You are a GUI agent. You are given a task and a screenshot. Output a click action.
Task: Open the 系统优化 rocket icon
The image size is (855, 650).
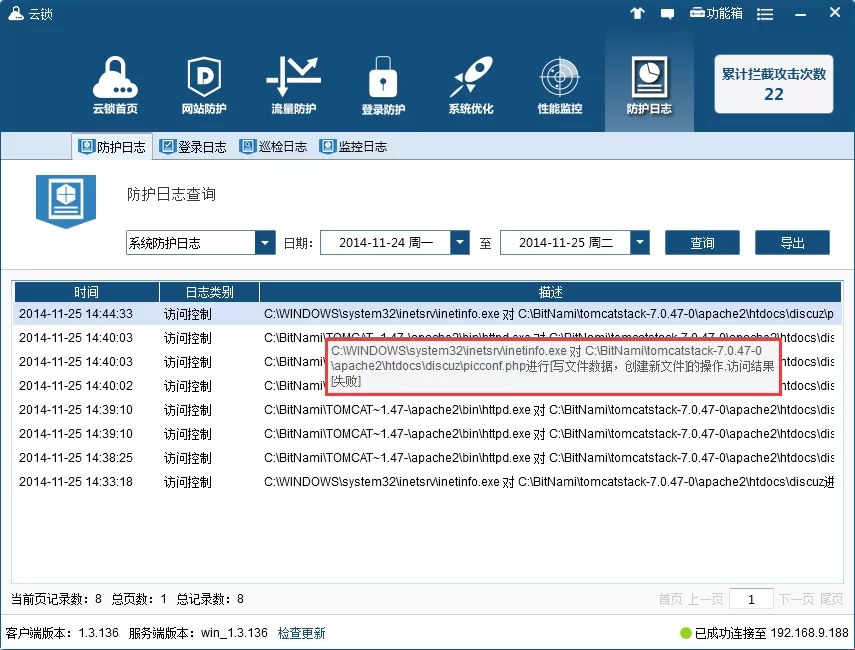click(x=471, y=85)
